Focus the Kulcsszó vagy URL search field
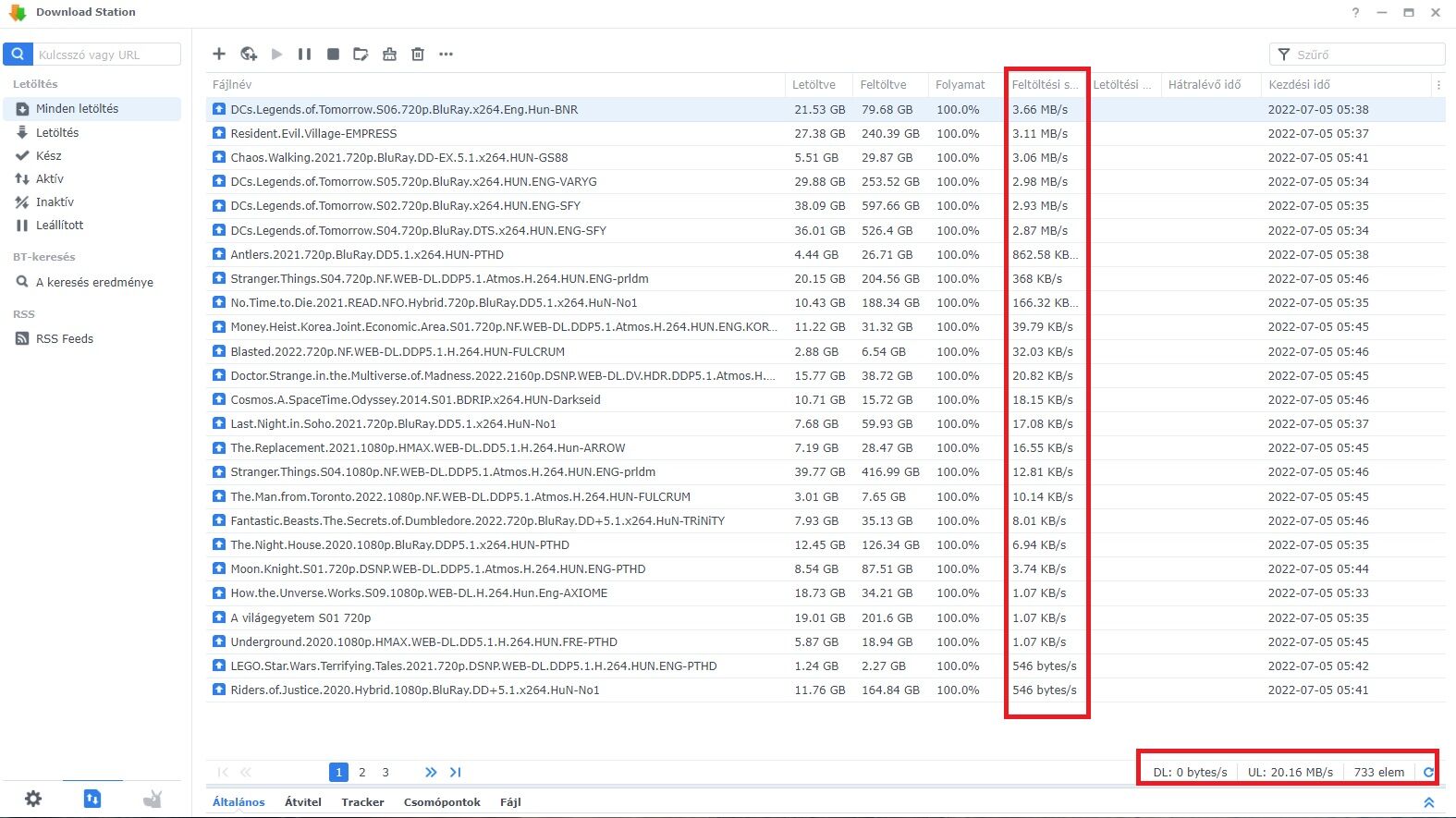 107,55
